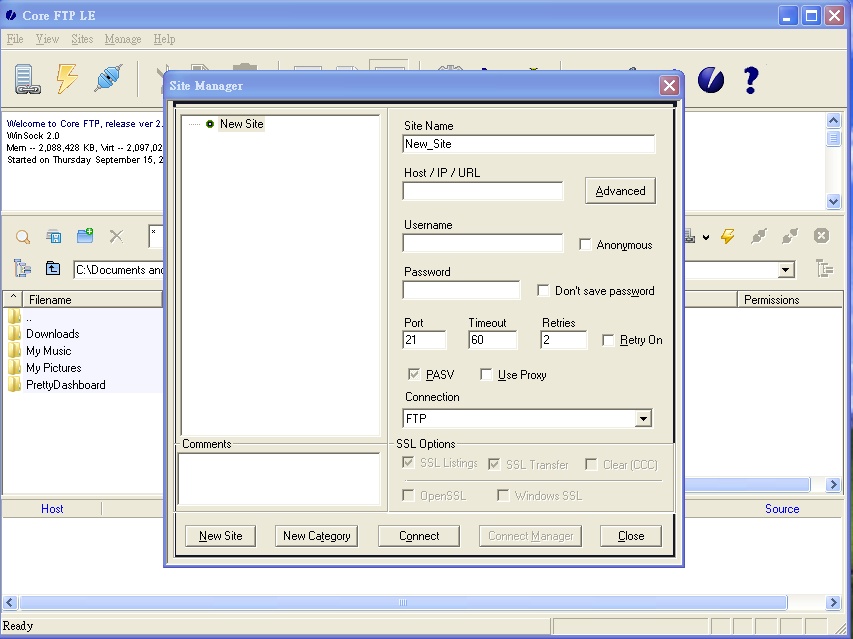The image size is (853, 639).
Task: Click the New Category button
Action: tap(316, 535)
